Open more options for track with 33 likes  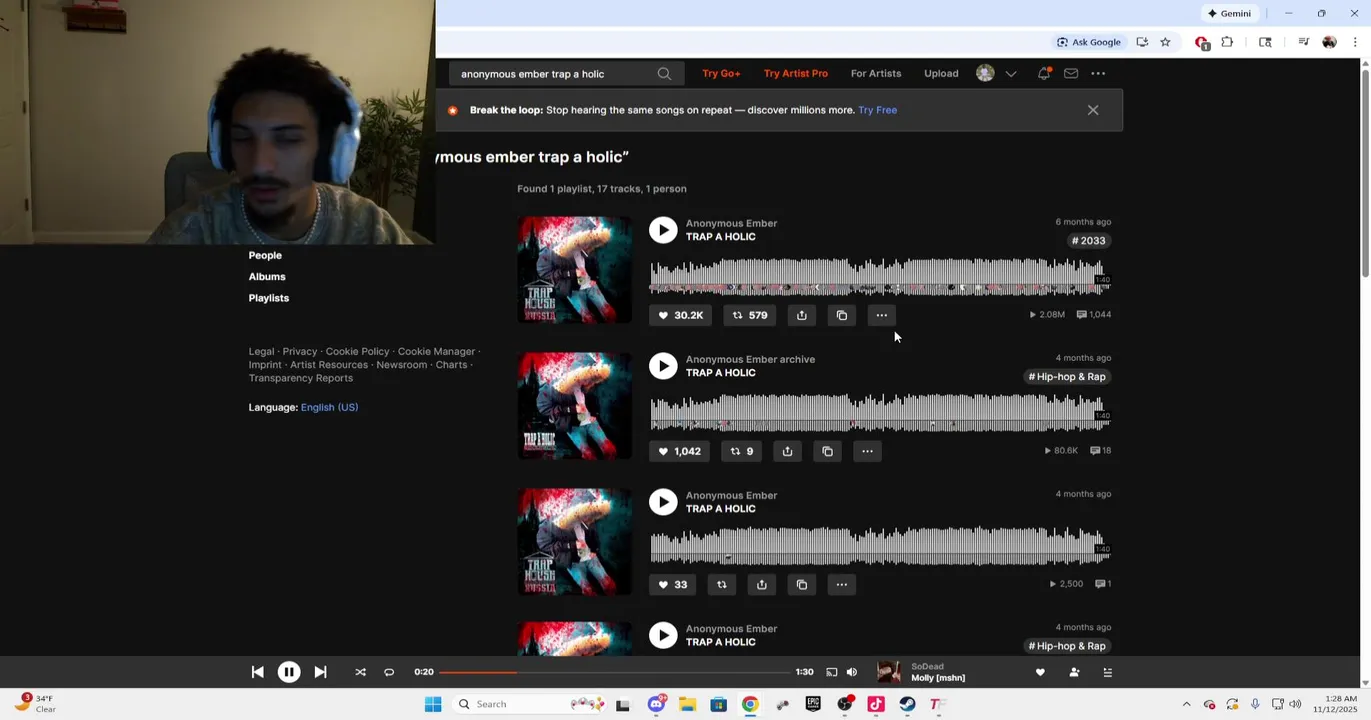pos(842,585)
